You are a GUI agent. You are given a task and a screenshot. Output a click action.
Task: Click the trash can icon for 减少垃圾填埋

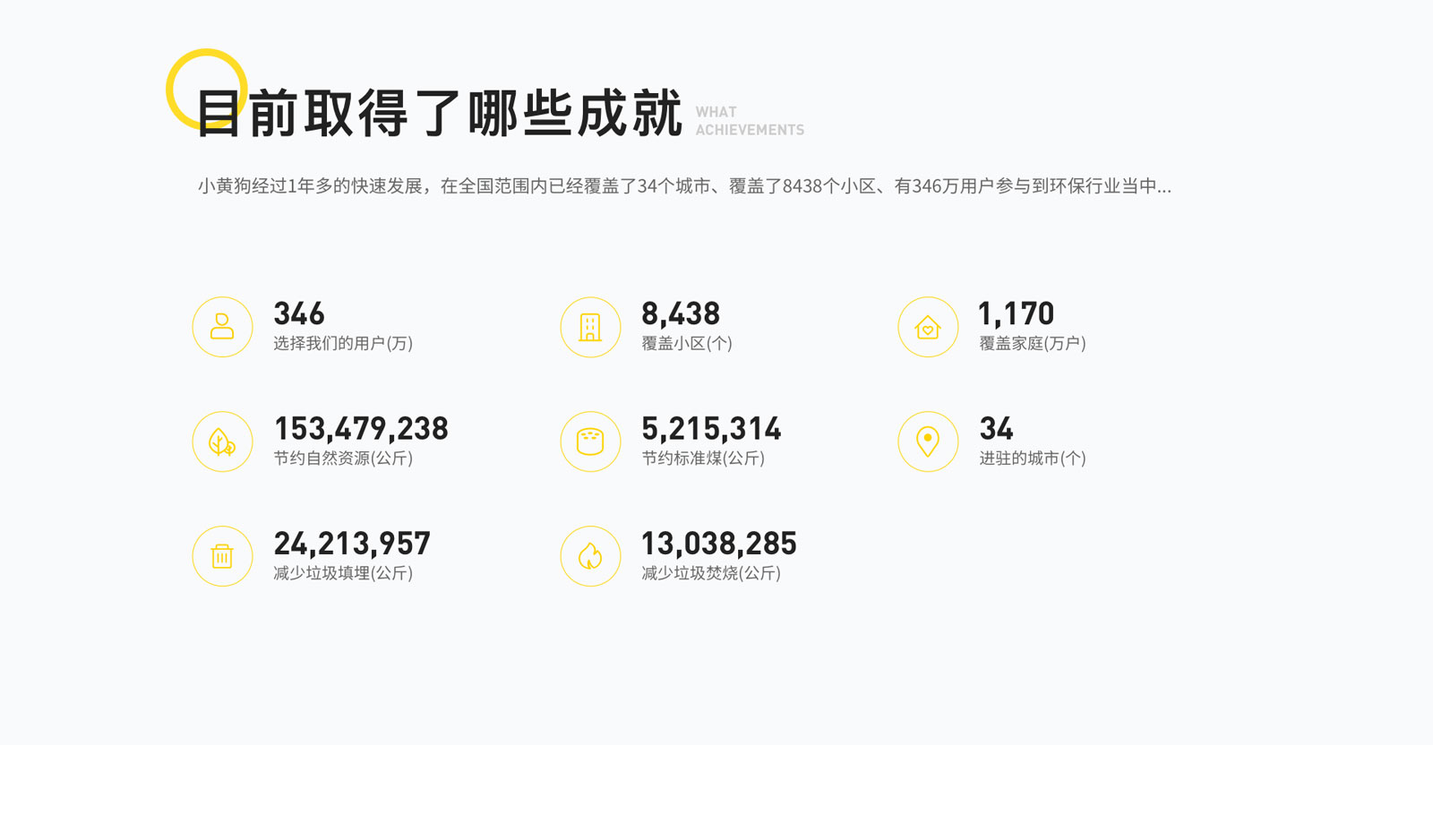(x=222, y=556)
